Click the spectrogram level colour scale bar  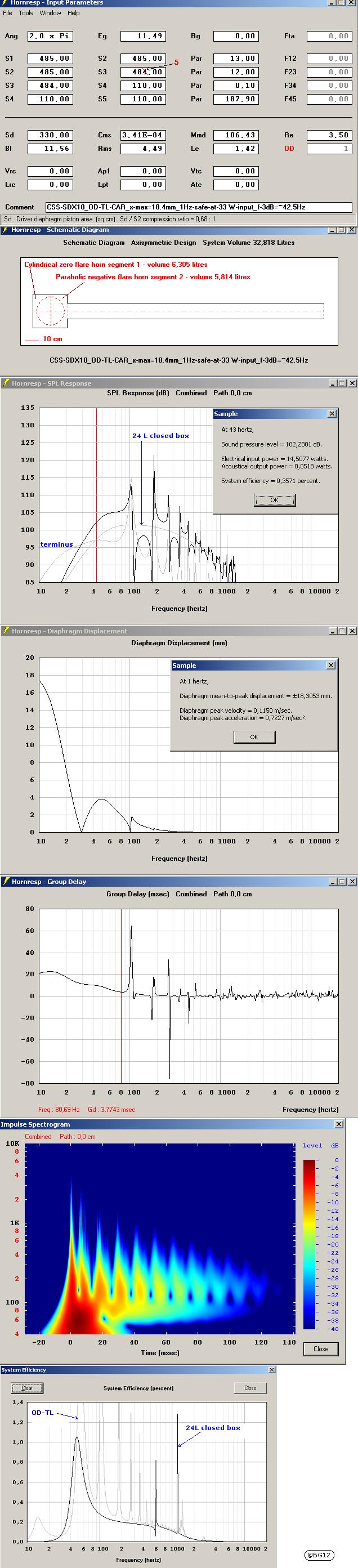[309, 1245]
